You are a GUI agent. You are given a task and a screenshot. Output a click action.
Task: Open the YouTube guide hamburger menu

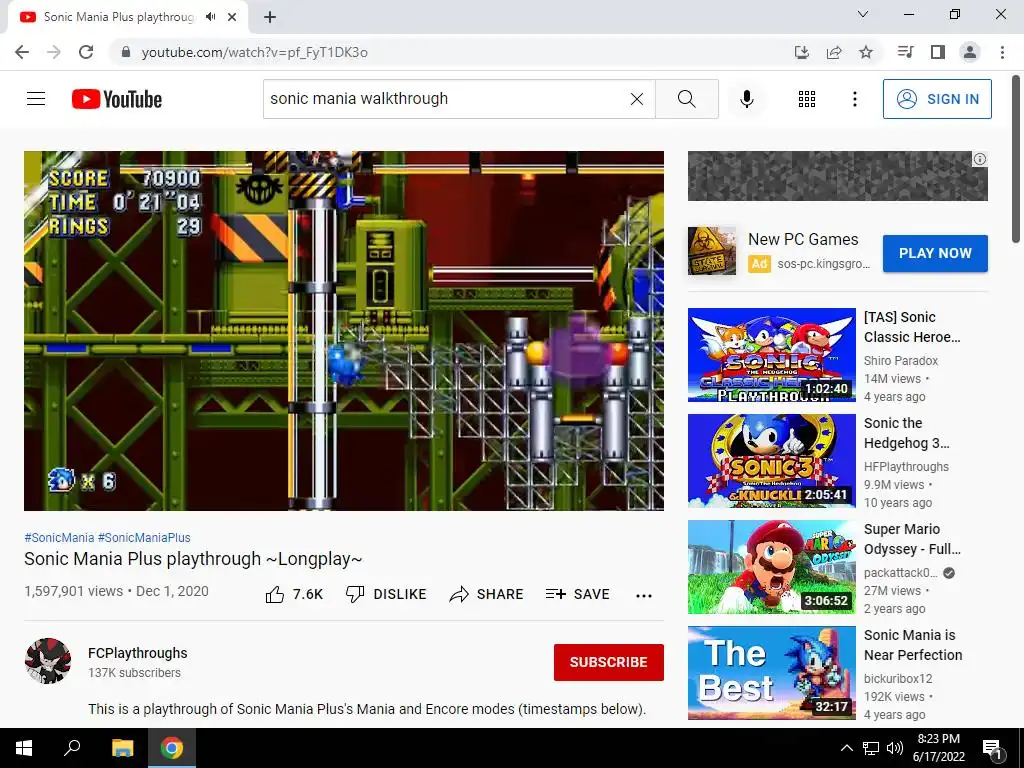[36, 99]
